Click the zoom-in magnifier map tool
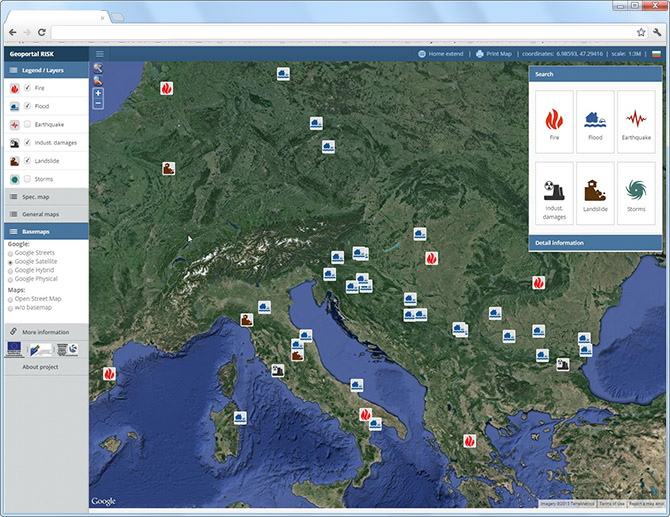The width and height of the screenshot is (670, 517). (98, 68)
